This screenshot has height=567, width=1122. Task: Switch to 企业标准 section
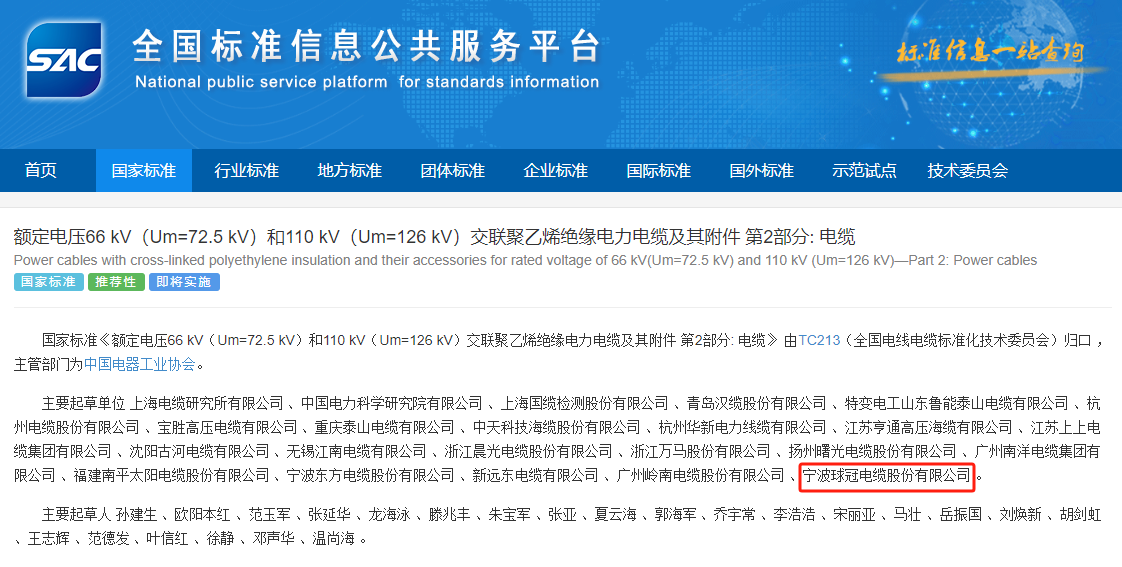coord(556,170)
